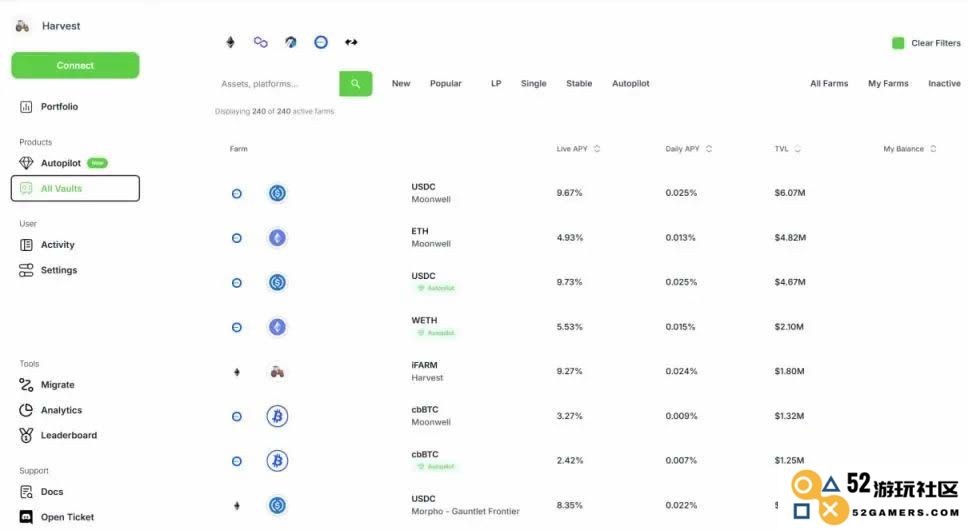Click the 0.015% Daily APY value
The height and width of the screenshot is (530, 968).
tap(680, 327)
